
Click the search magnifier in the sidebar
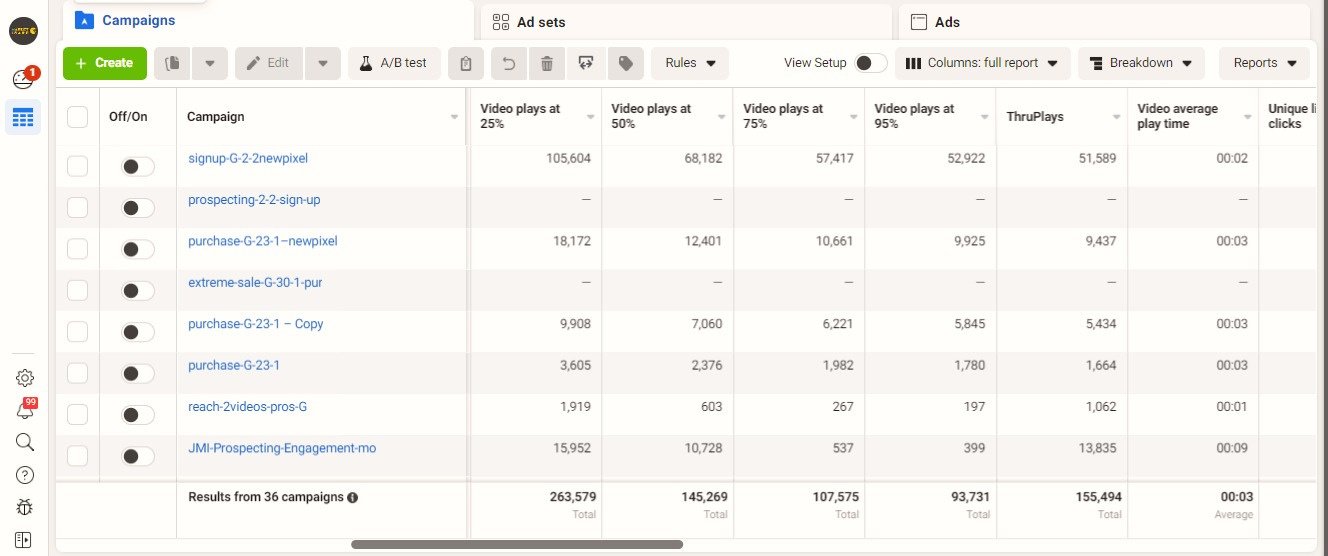tap(25, 442)
